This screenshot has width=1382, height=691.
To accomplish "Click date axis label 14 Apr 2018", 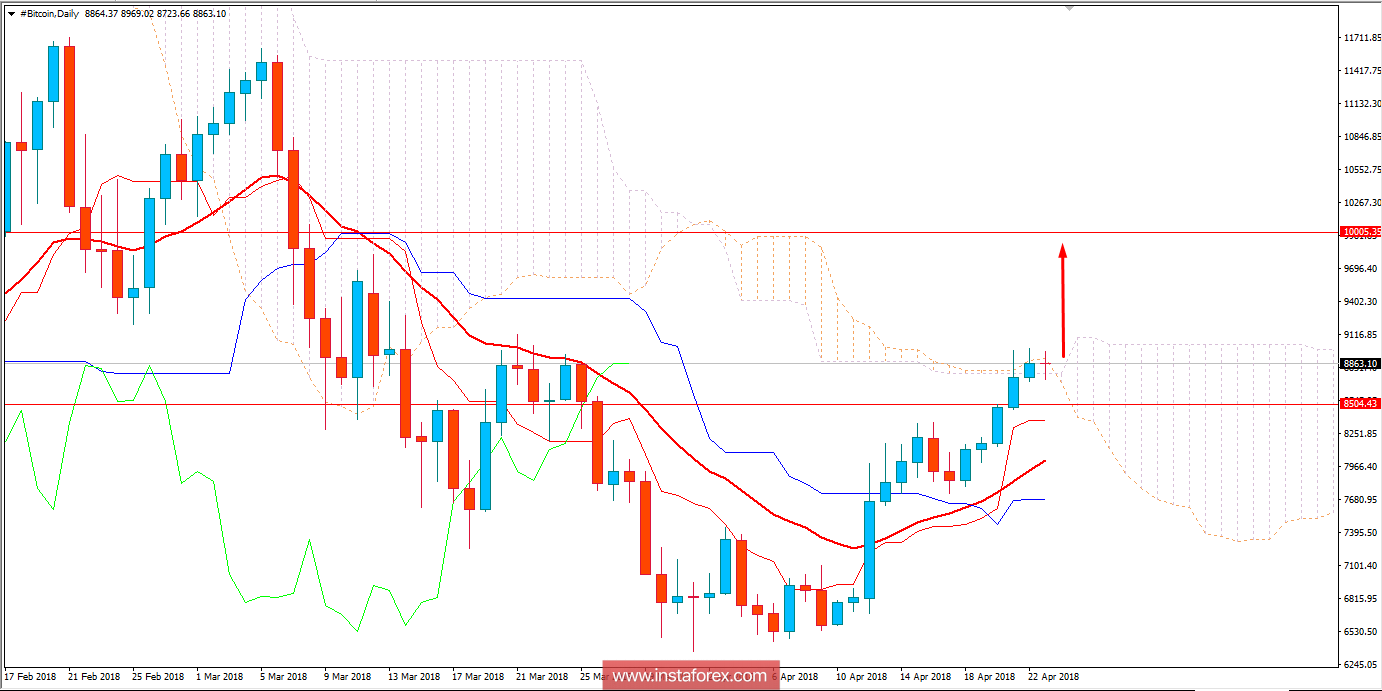I will point(926,677).
